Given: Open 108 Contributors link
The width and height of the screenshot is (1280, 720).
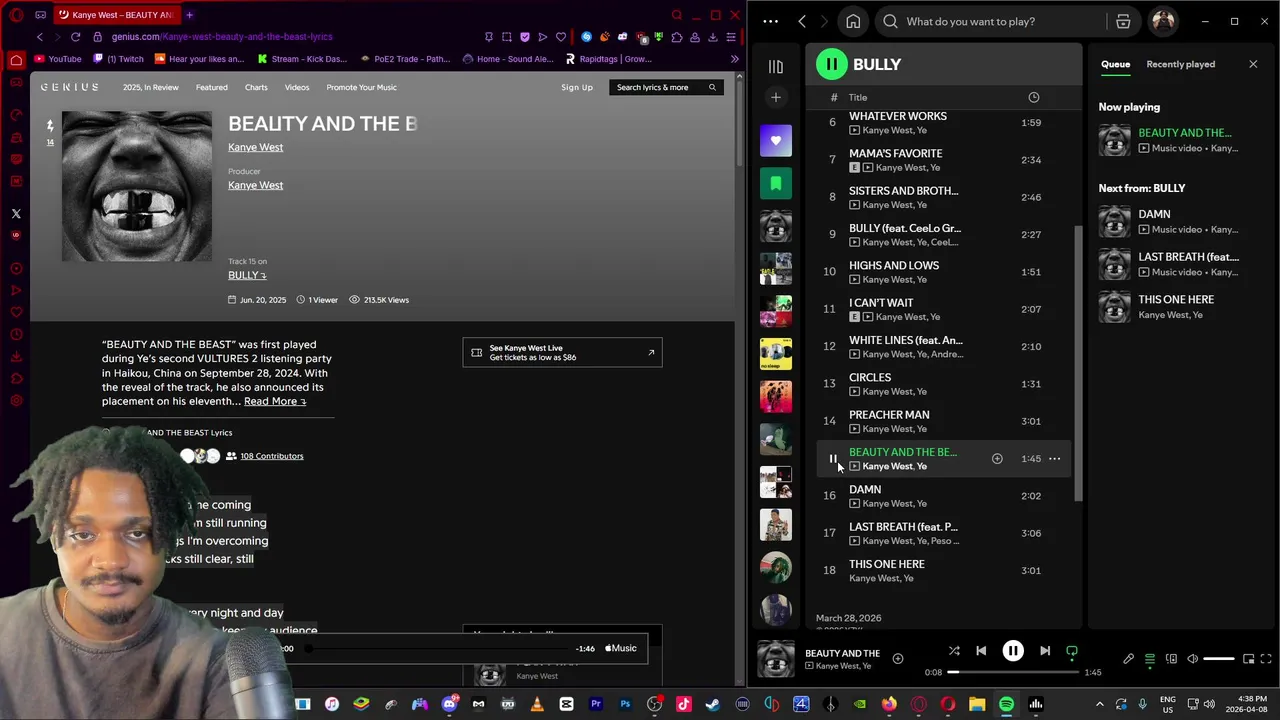Looking at the screenshot, I should tap(271, 456).
